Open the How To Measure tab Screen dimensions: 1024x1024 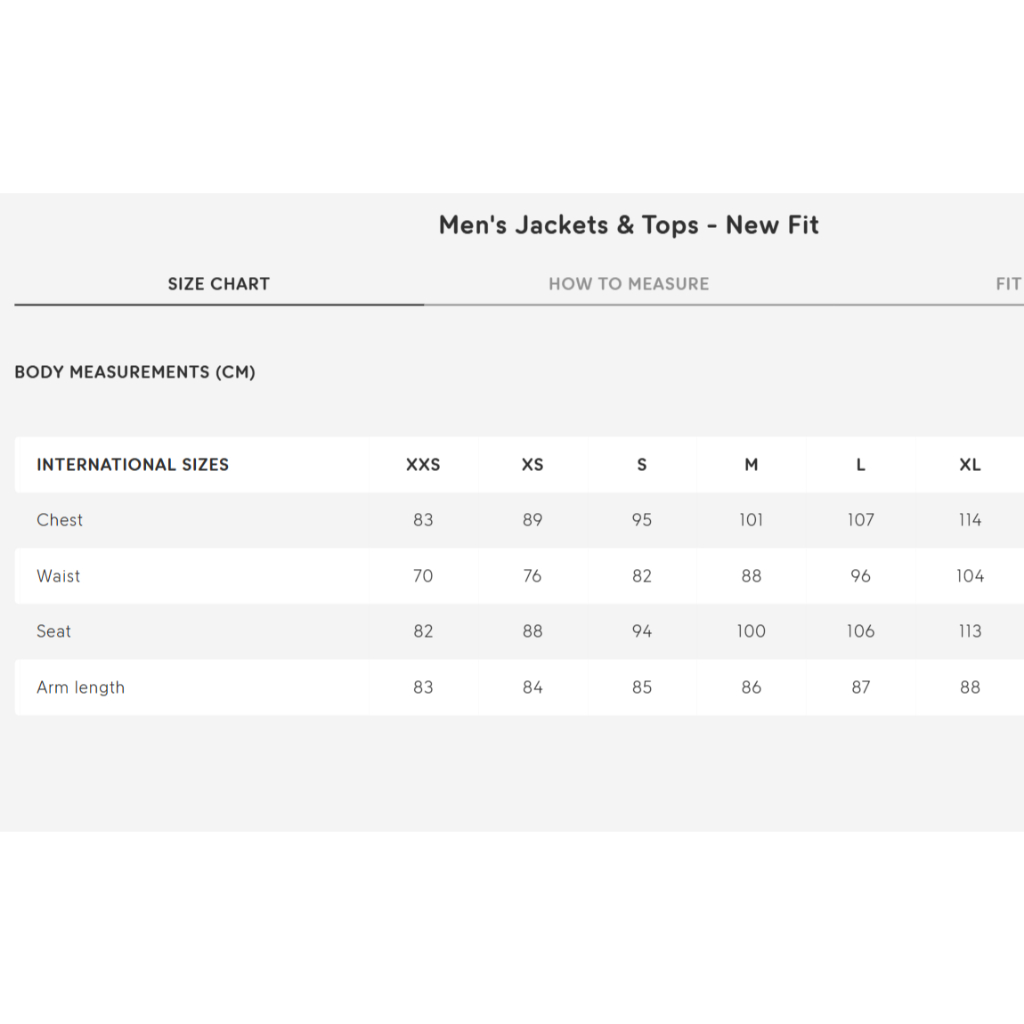(629, 284)
